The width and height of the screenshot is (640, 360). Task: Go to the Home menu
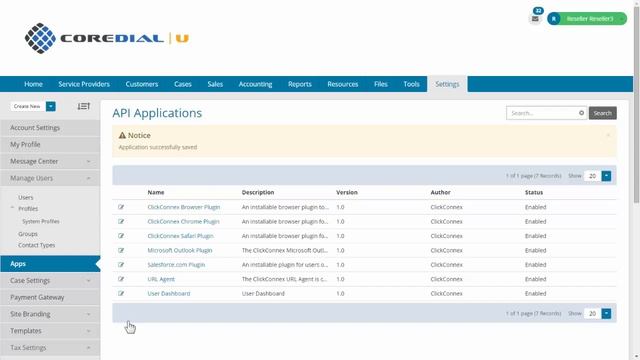pyautogui.click(x=33, y=84)
